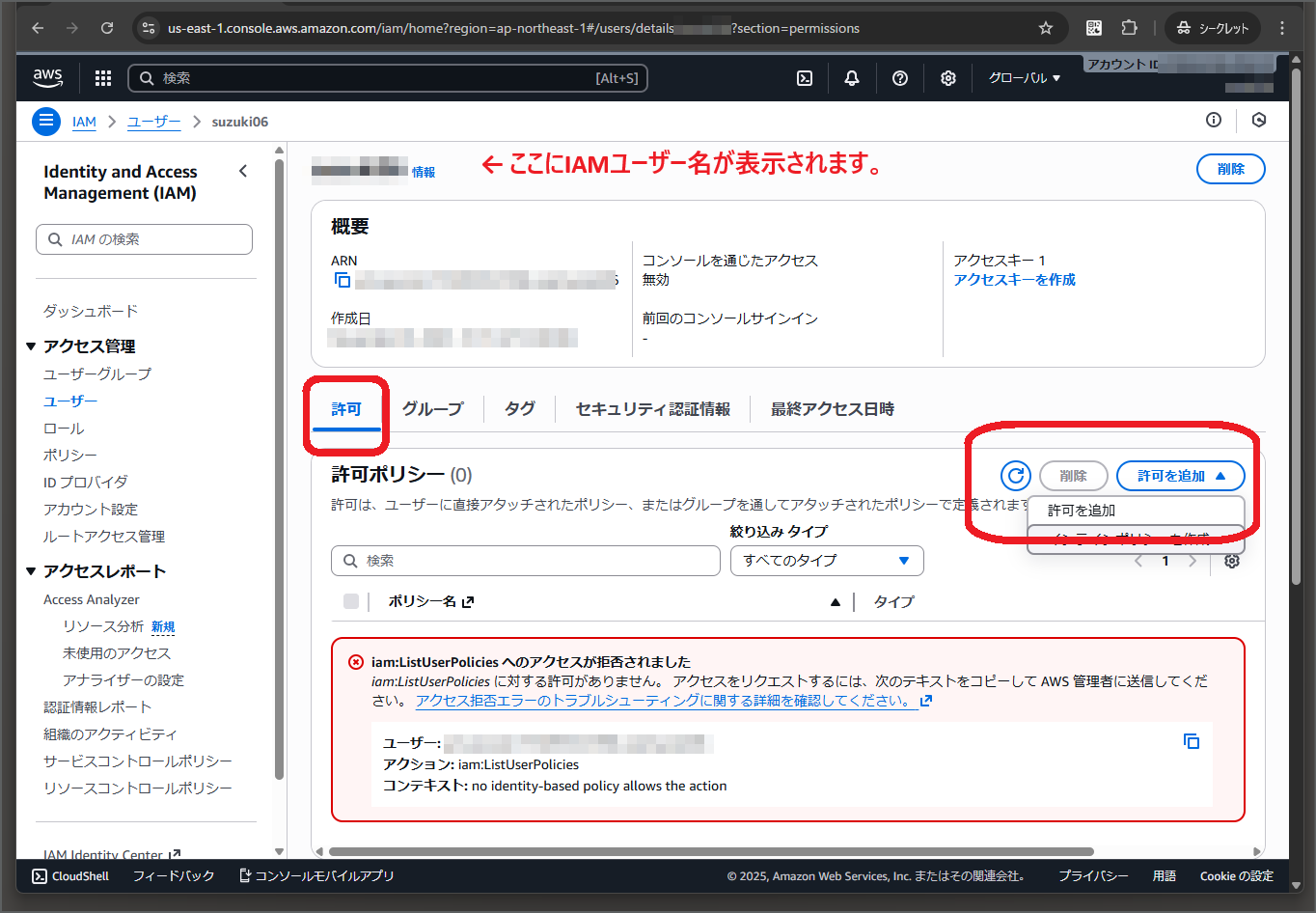Screen dimensions: 1316x913
Task: Reload the browser page
Action: pyautogui.click(x=107, y=28)
